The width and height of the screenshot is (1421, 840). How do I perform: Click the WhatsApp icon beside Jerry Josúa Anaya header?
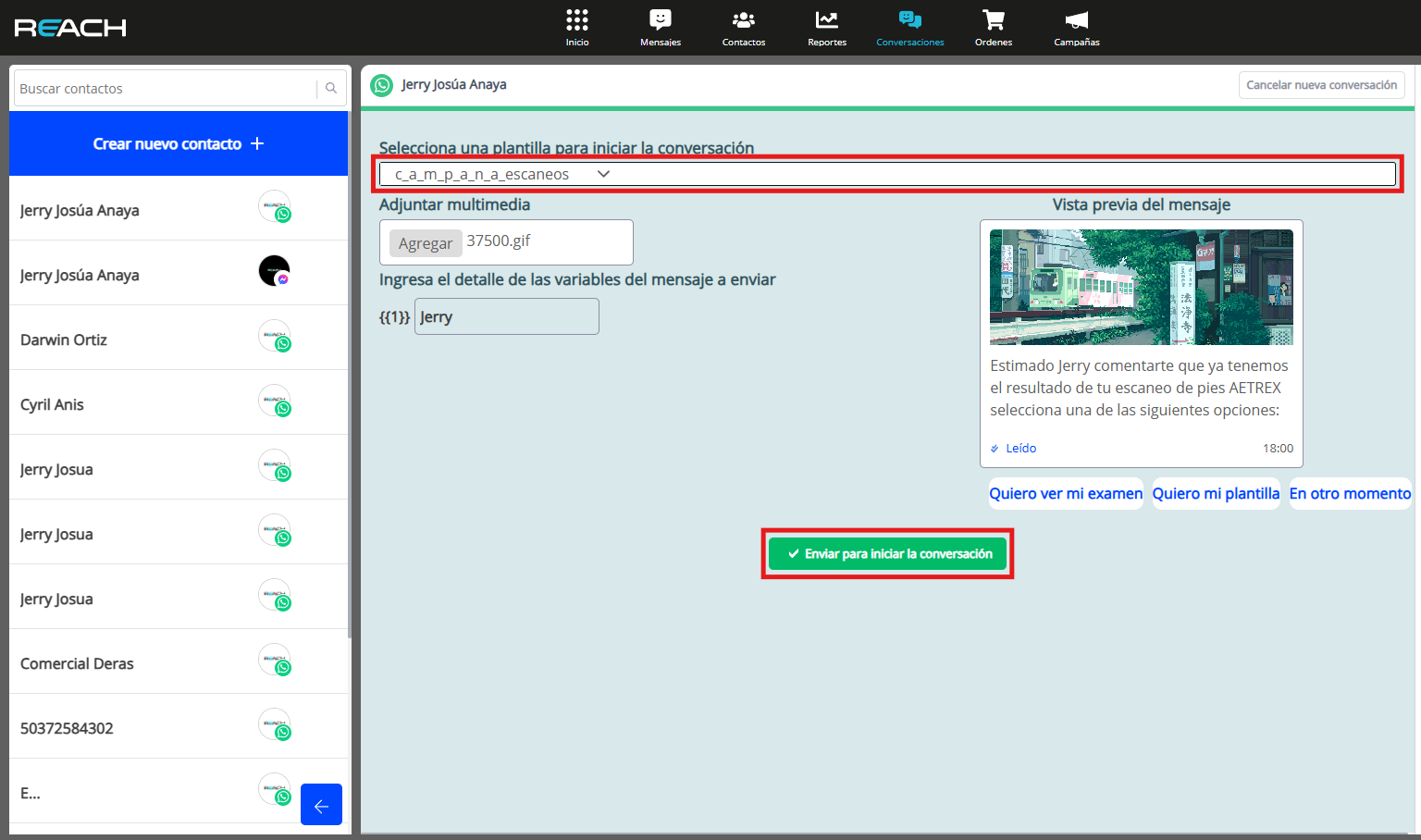tap(381, 85)
